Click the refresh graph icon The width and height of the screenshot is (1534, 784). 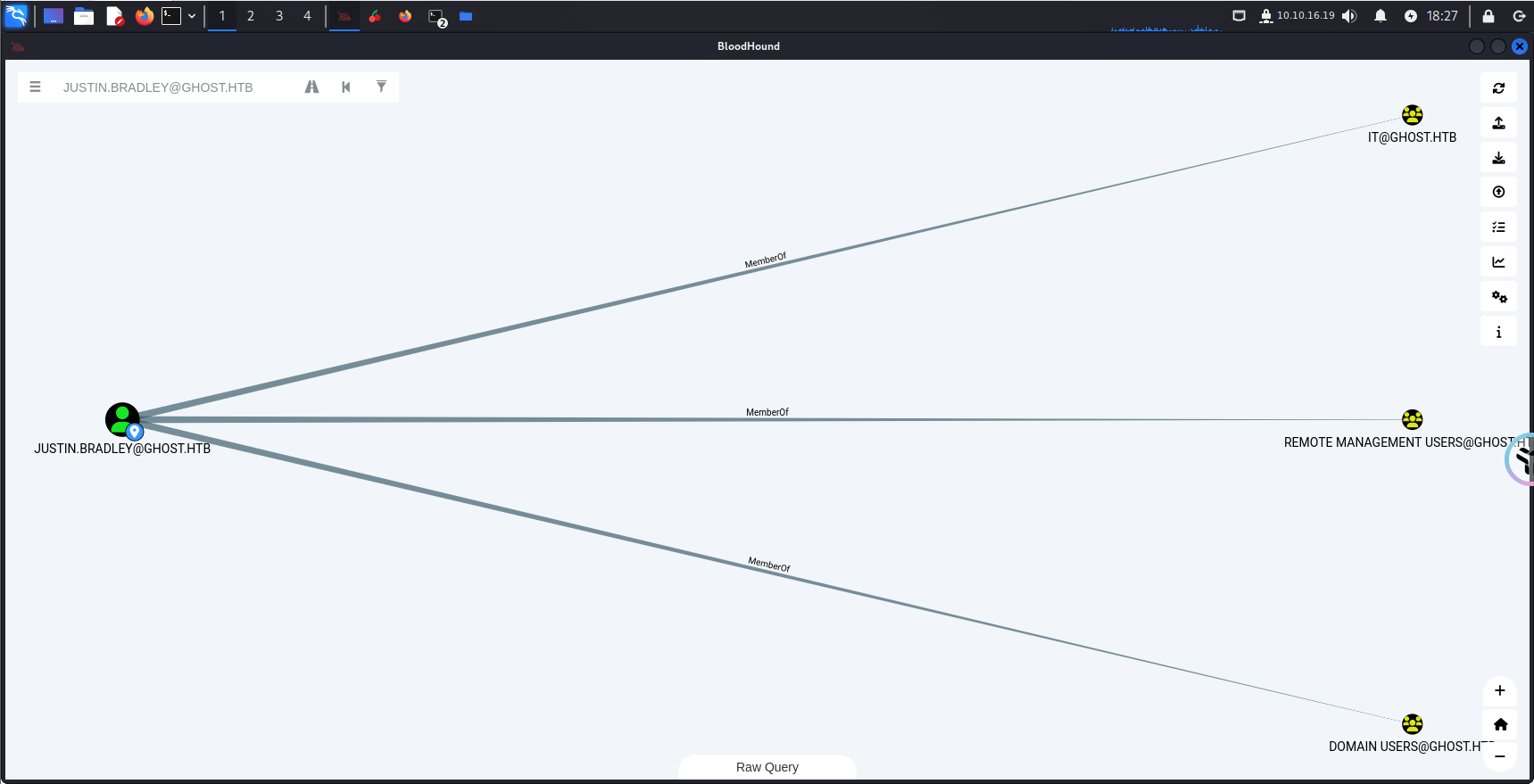coord(1498,88)
